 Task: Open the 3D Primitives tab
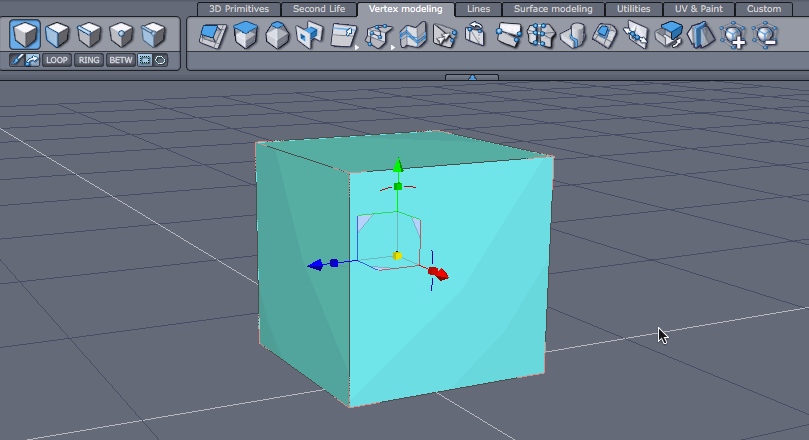pos(239,9)
